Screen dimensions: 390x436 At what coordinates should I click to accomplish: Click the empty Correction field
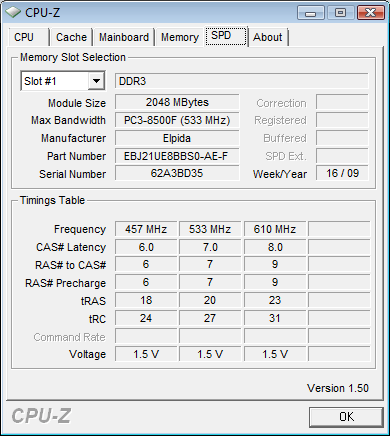coord(342,102)
